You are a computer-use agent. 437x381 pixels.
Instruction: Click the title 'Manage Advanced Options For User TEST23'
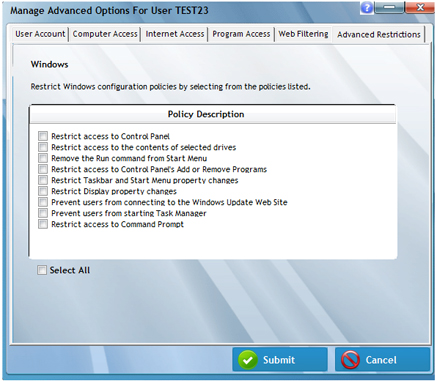(x=109, y=10)
